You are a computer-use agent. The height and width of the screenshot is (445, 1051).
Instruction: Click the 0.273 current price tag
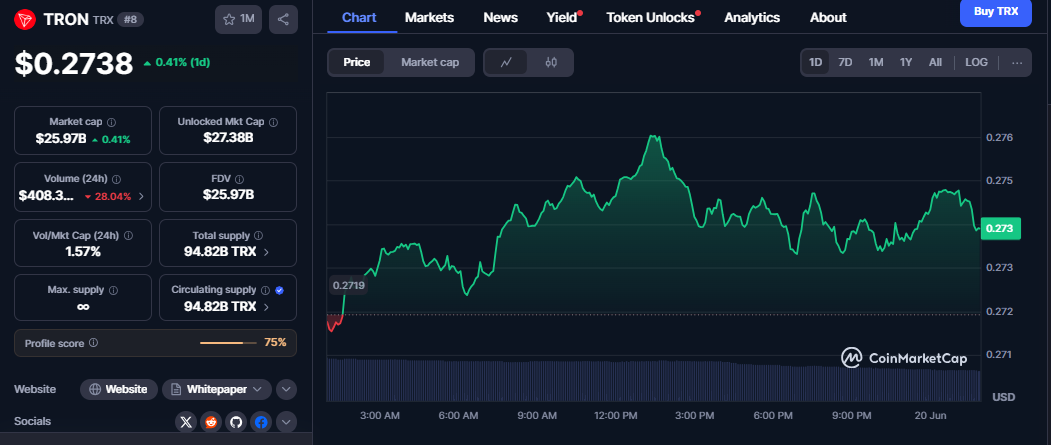pyautogui.click(x=1000, y=229)
